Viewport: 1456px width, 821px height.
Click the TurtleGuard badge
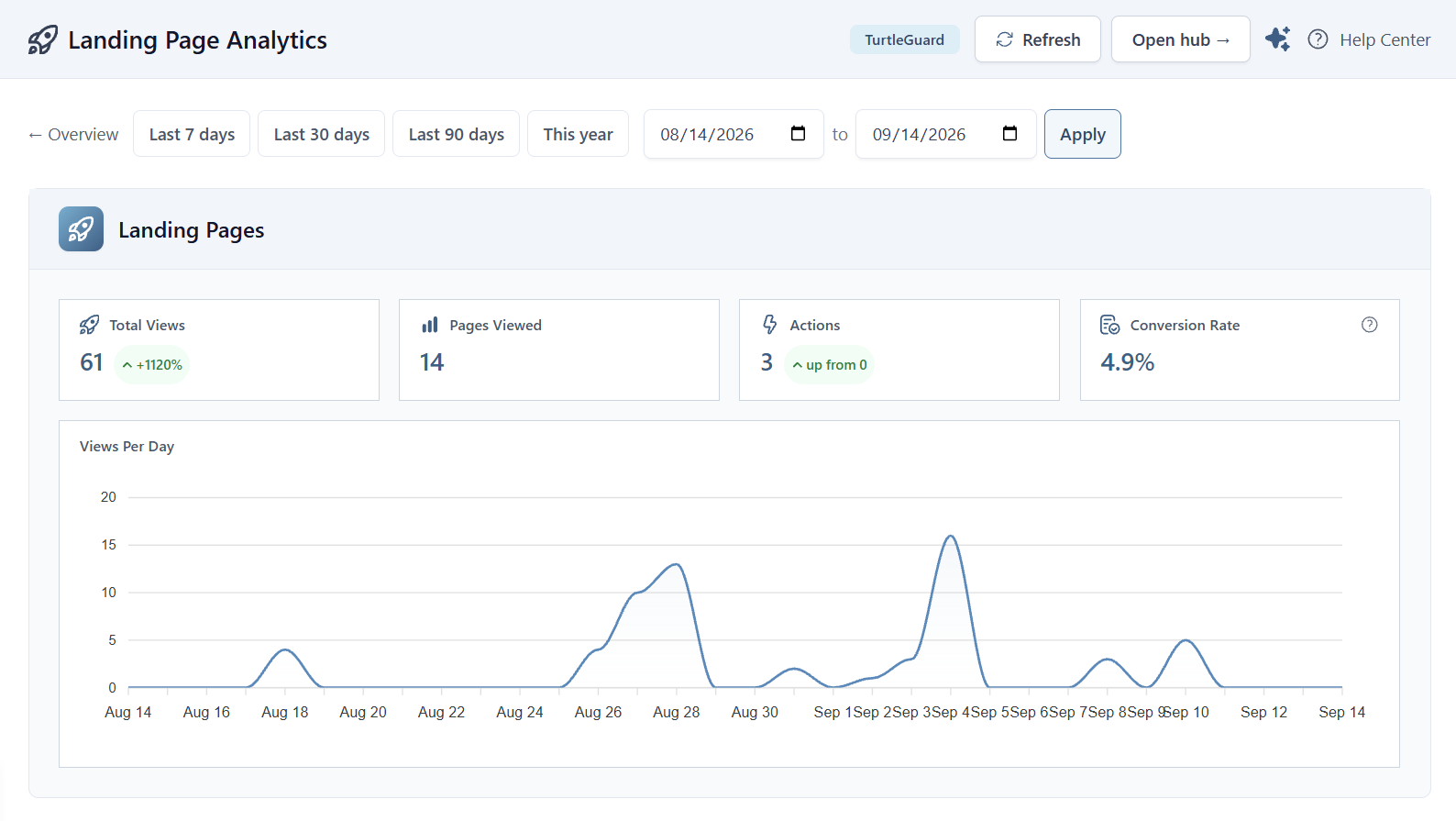click(904, 39)
